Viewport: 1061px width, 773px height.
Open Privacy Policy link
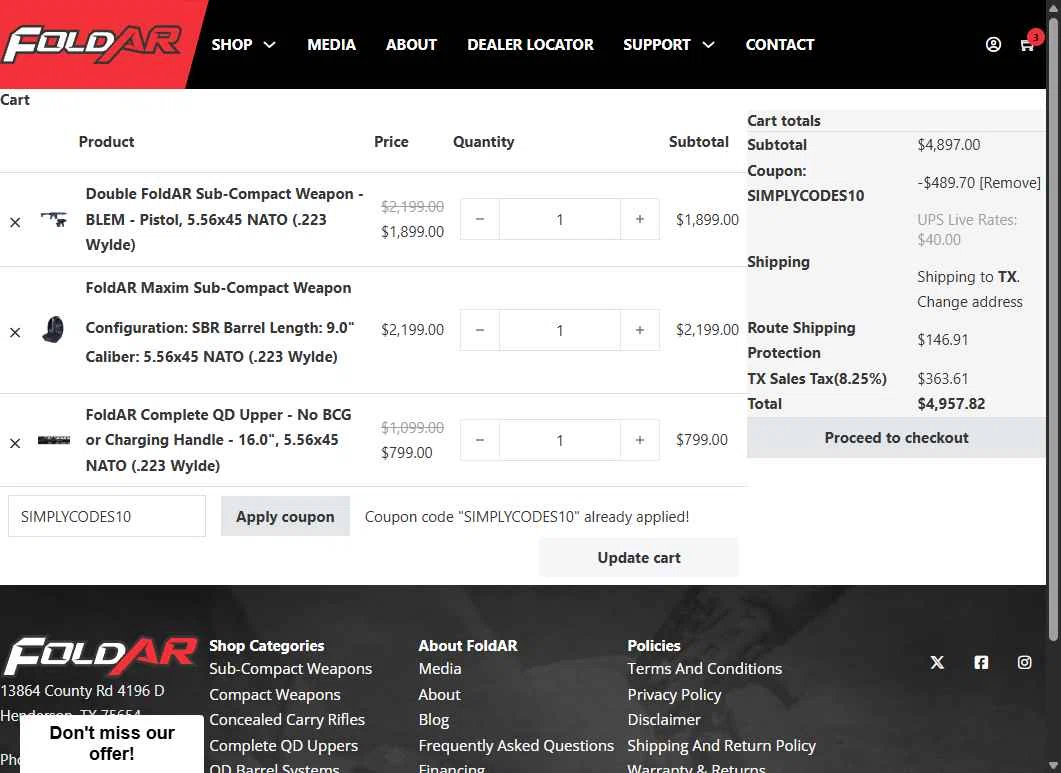[x=674, y=694]
